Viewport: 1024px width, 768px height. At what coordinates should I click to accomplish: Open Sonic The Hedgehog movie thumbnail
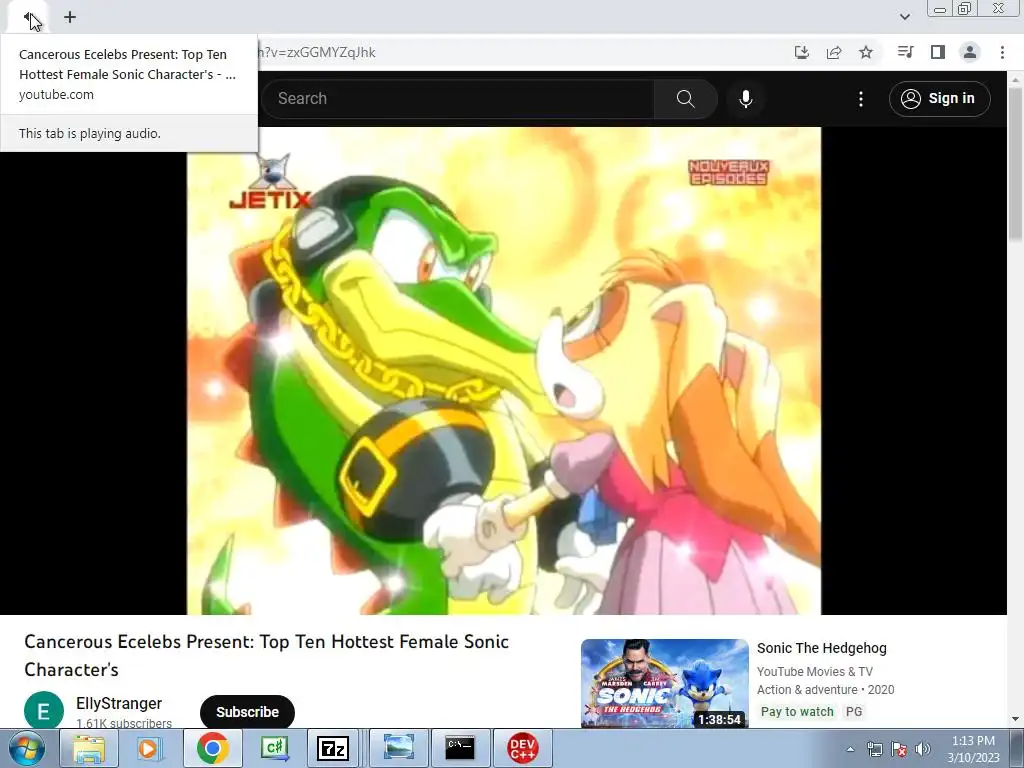click(665, 683)
